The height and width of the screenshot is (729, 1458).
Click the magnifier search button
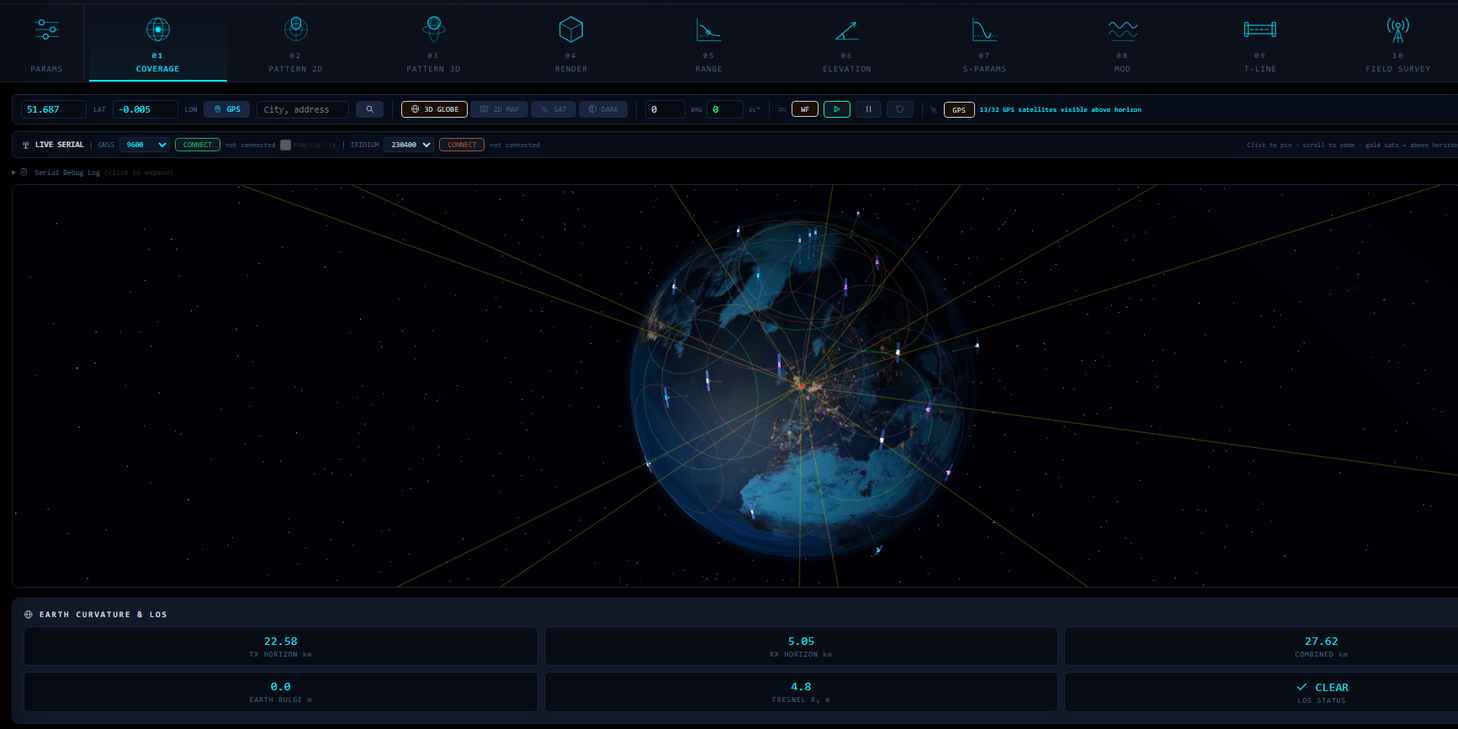[370, 109]
